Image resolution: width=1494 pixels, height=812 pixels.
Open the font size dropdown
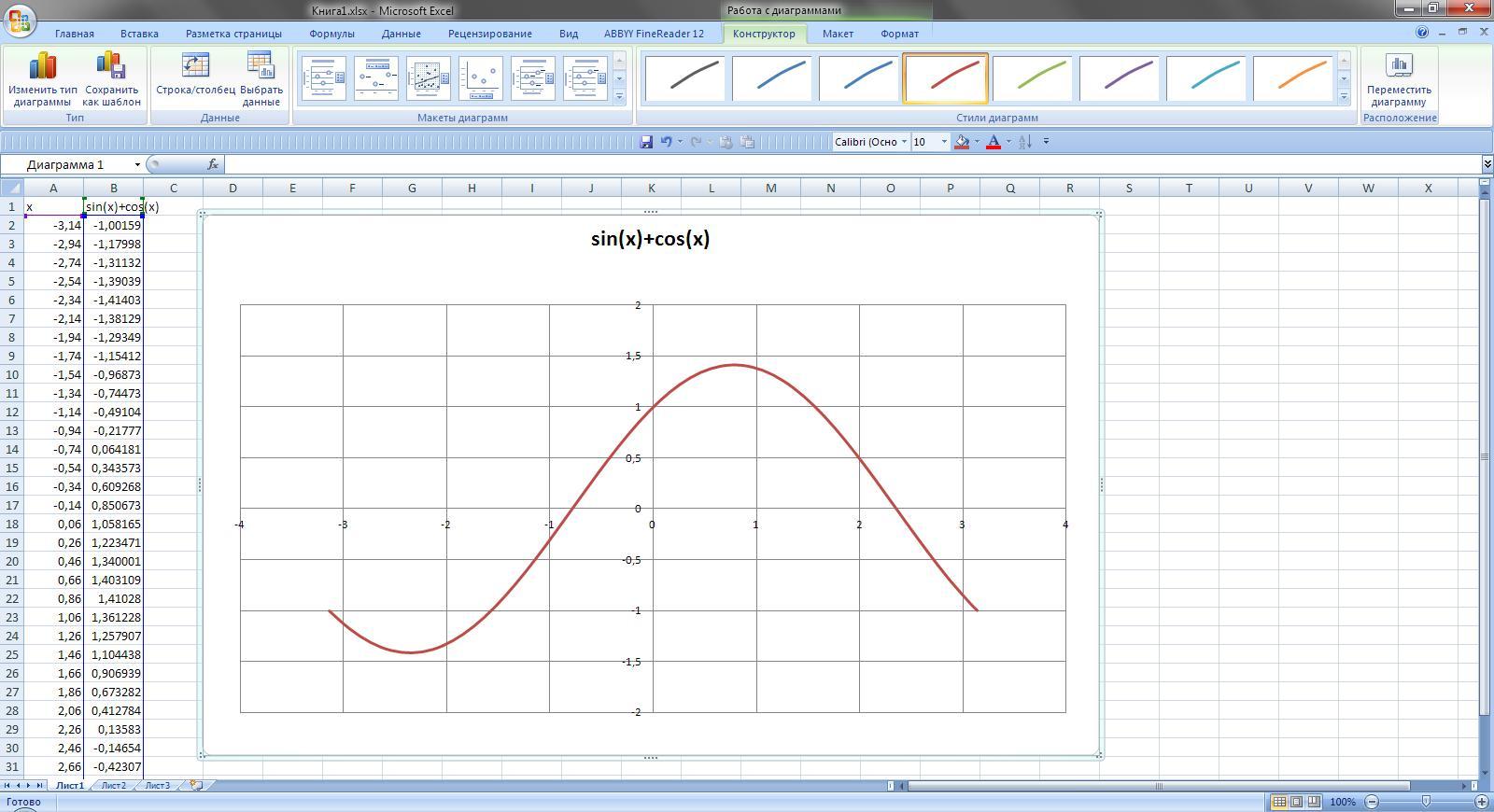coord(944,142)
